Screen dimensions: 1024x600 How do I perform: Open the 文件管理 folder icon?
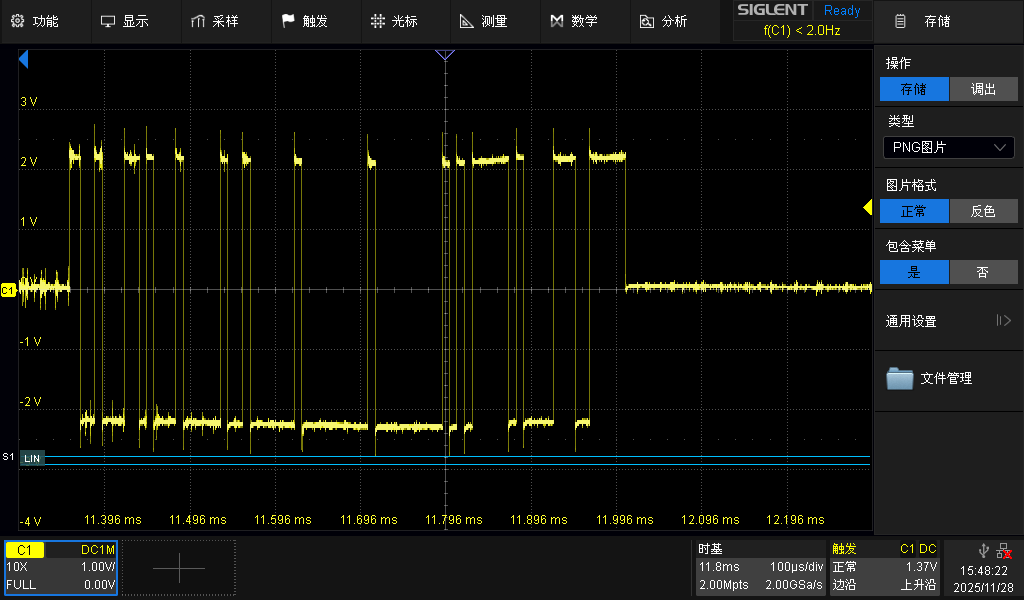(900, 378)
